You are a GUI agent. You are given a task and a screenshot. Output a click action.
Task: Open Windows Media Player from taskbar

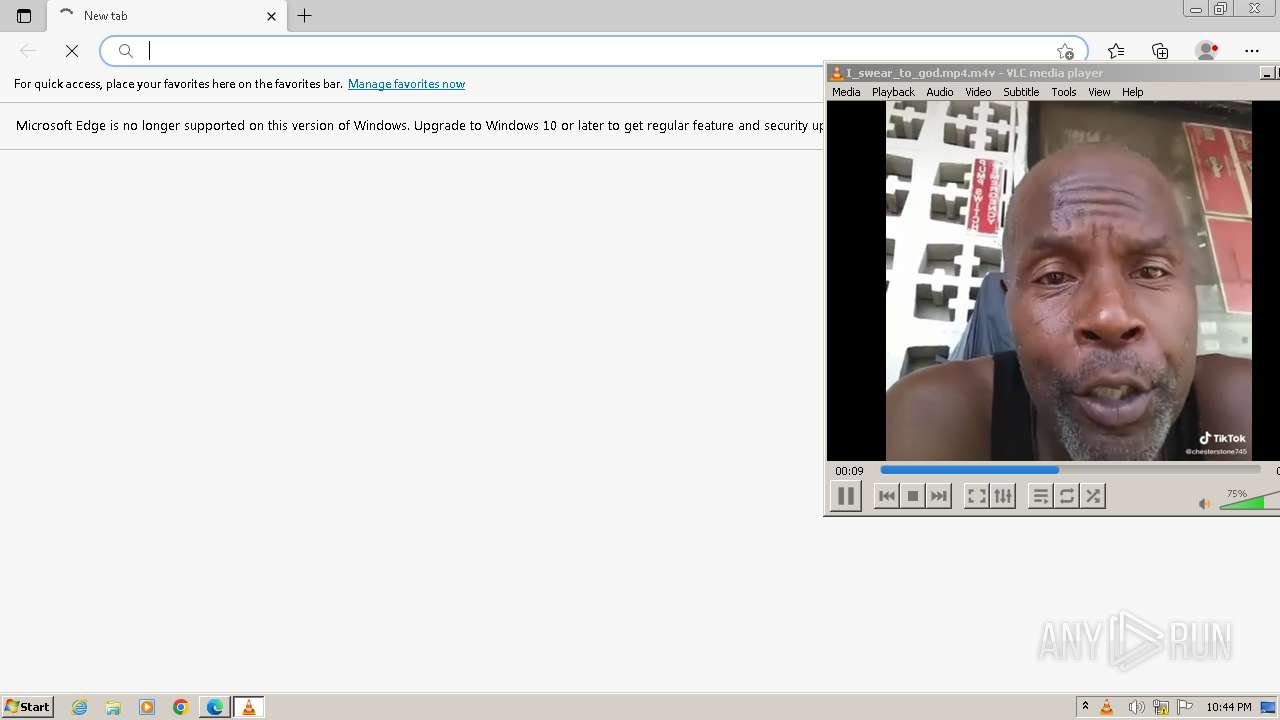tap(147, 707)
